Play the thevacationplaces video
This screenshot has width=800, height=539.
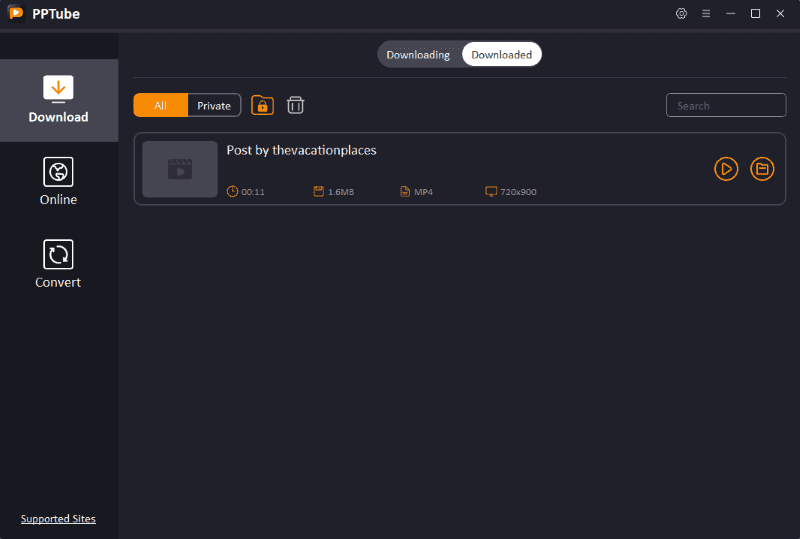coord(726,169)
